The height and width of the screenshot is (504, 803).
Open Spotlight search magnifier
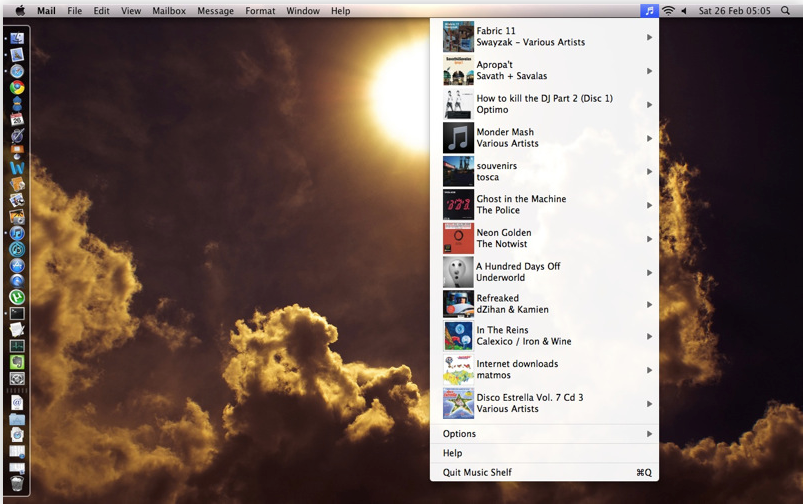point(785,10)
